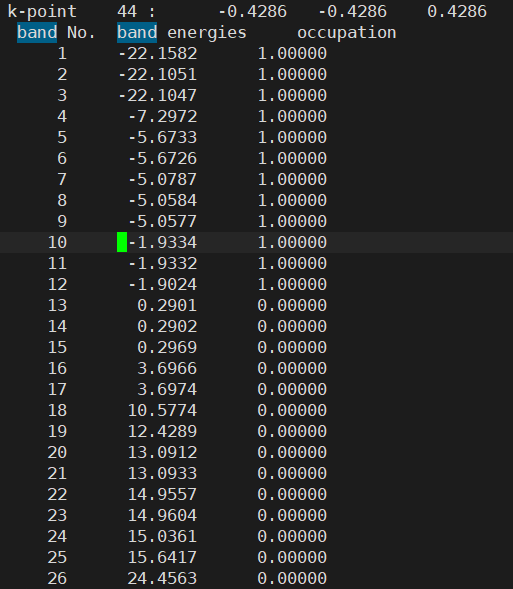Screen dimensions: 513x589
Task: Click occupation 1.00000 for band 10
Action: pyautogui.click(x=292, y=243)
